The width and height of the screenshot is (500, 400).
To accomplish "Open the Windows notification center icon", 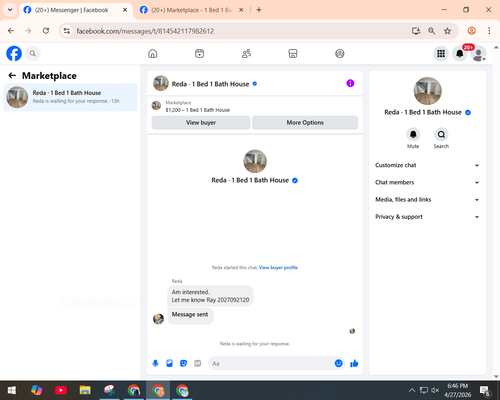I will [484, 390].
